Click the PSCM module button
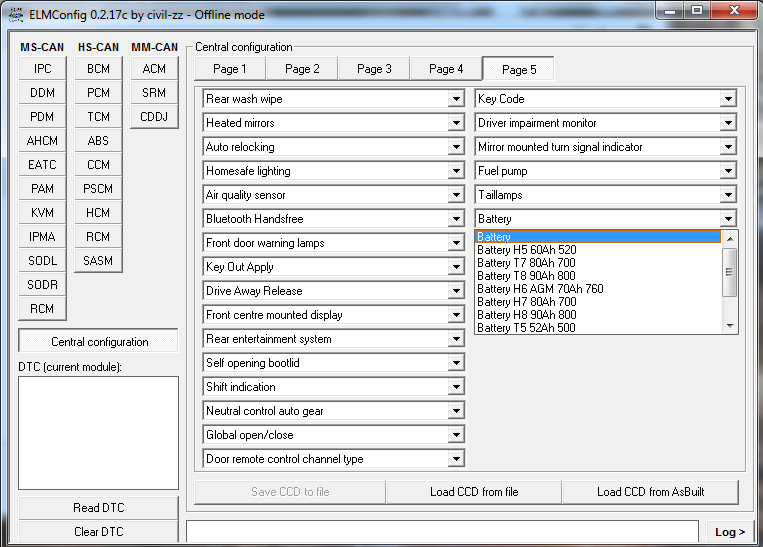The width and height of the screenshot is (763, 547). pyautogui.click(x=98, y=189)
